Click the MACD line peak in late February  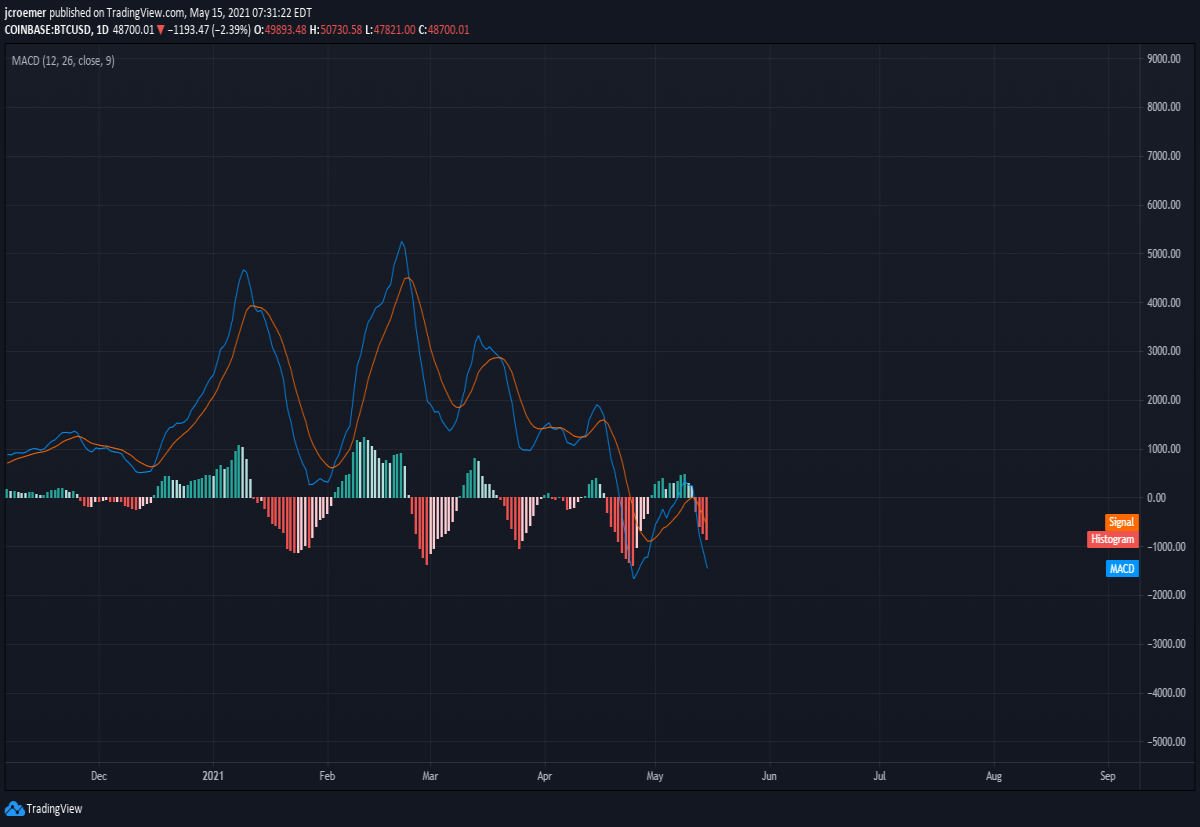click(x=401, y=242)
